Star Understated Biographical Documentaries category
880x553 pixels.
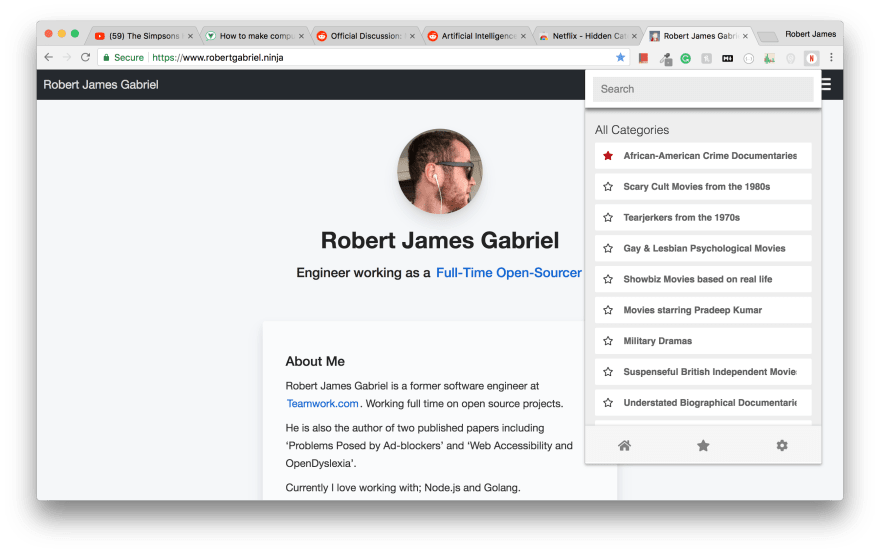pos(608,403)
